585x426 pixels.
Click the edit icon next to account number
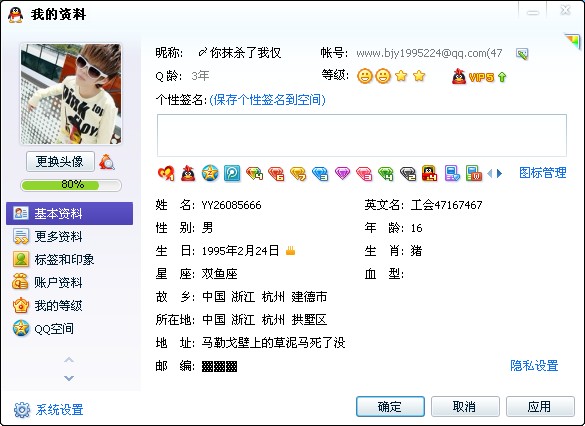coord(522,54)
